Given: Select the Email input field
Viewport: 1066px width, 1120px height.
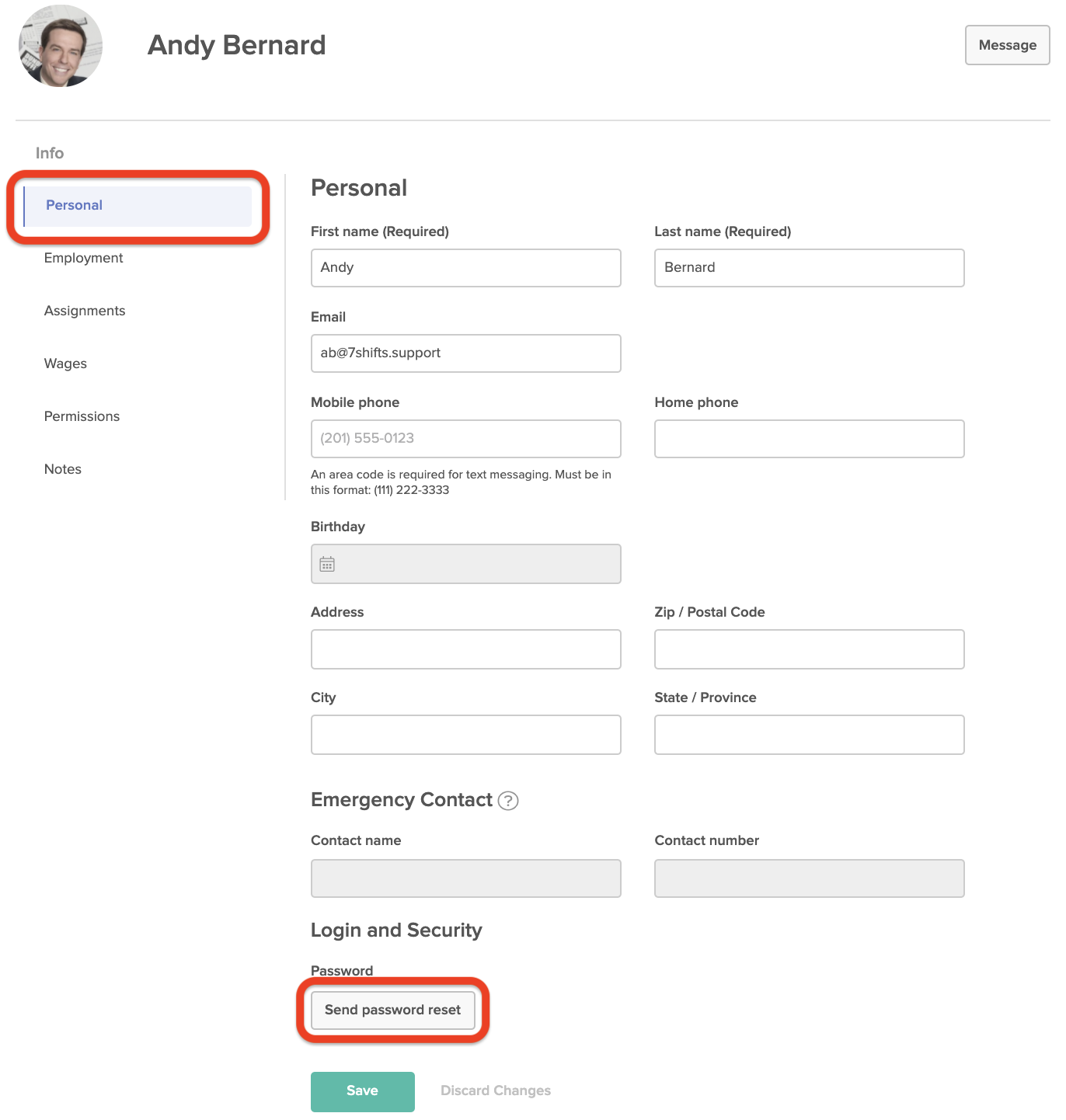Looking at the screenshot, I should pyautogui.click(x=465, y=353).
